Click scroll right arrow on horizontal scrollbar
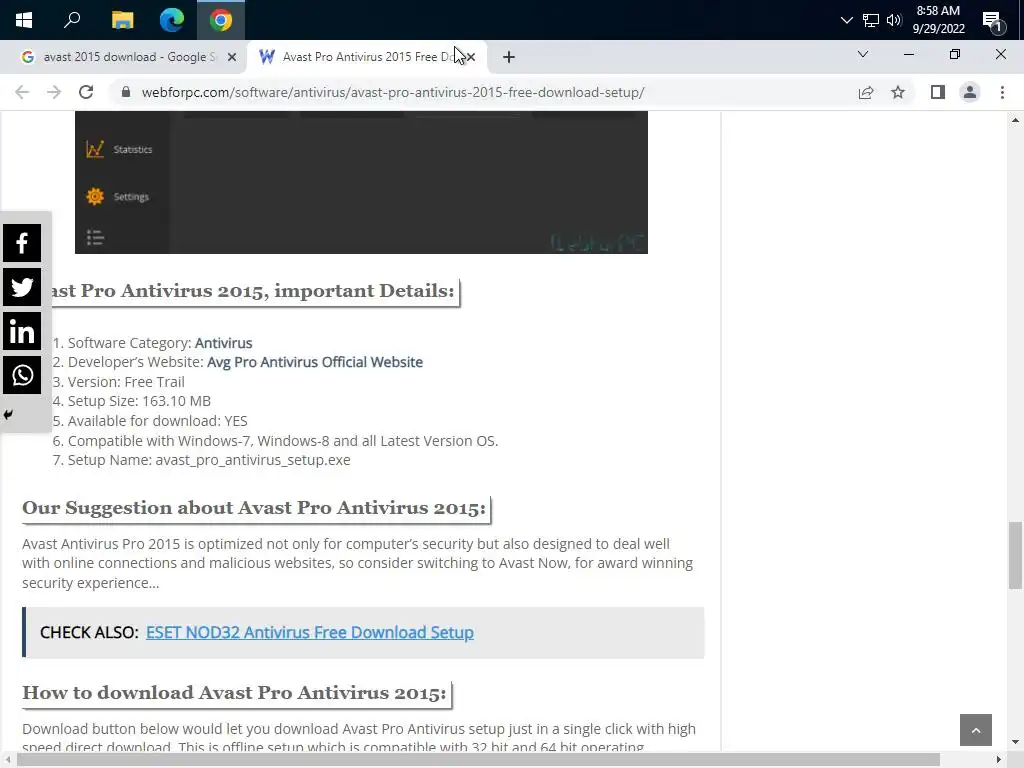This screenshot has width=1024, height=768. (x=999, y=760)
